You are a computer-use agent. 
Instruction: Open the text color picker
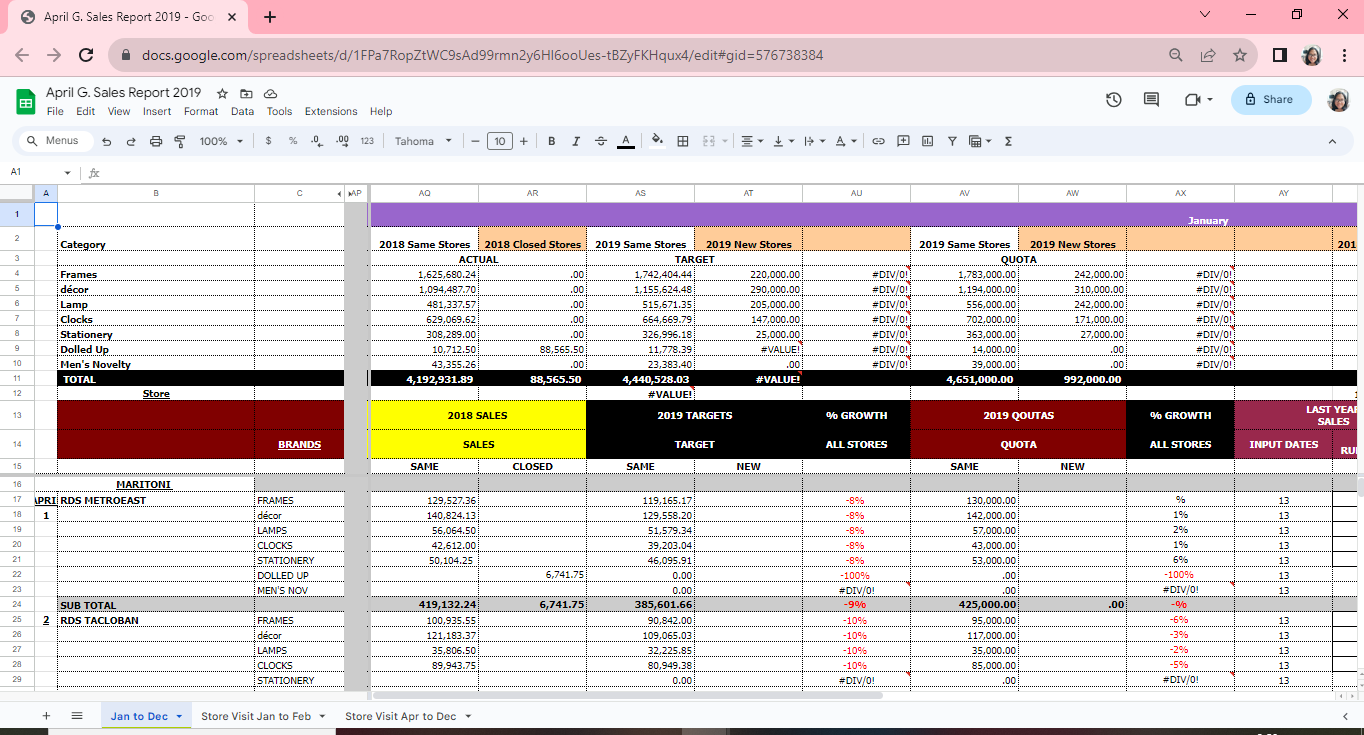coord(626,142)
